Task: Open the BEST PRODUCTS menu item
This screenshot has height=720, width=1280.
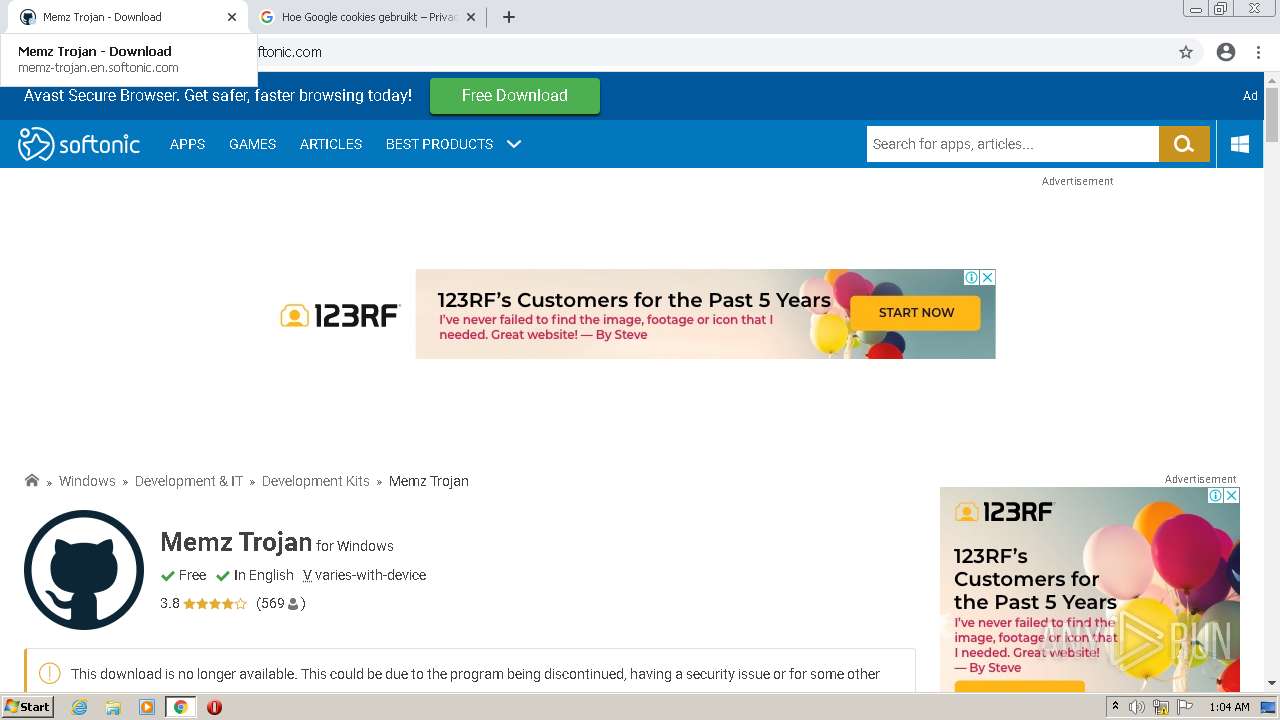Action: (439, 144)
